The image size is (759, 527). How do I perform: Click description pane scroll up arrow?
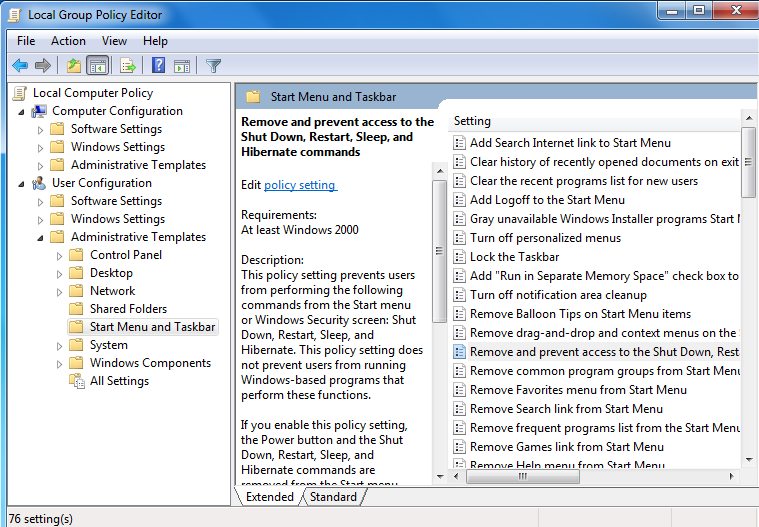(x=440, y=171)
